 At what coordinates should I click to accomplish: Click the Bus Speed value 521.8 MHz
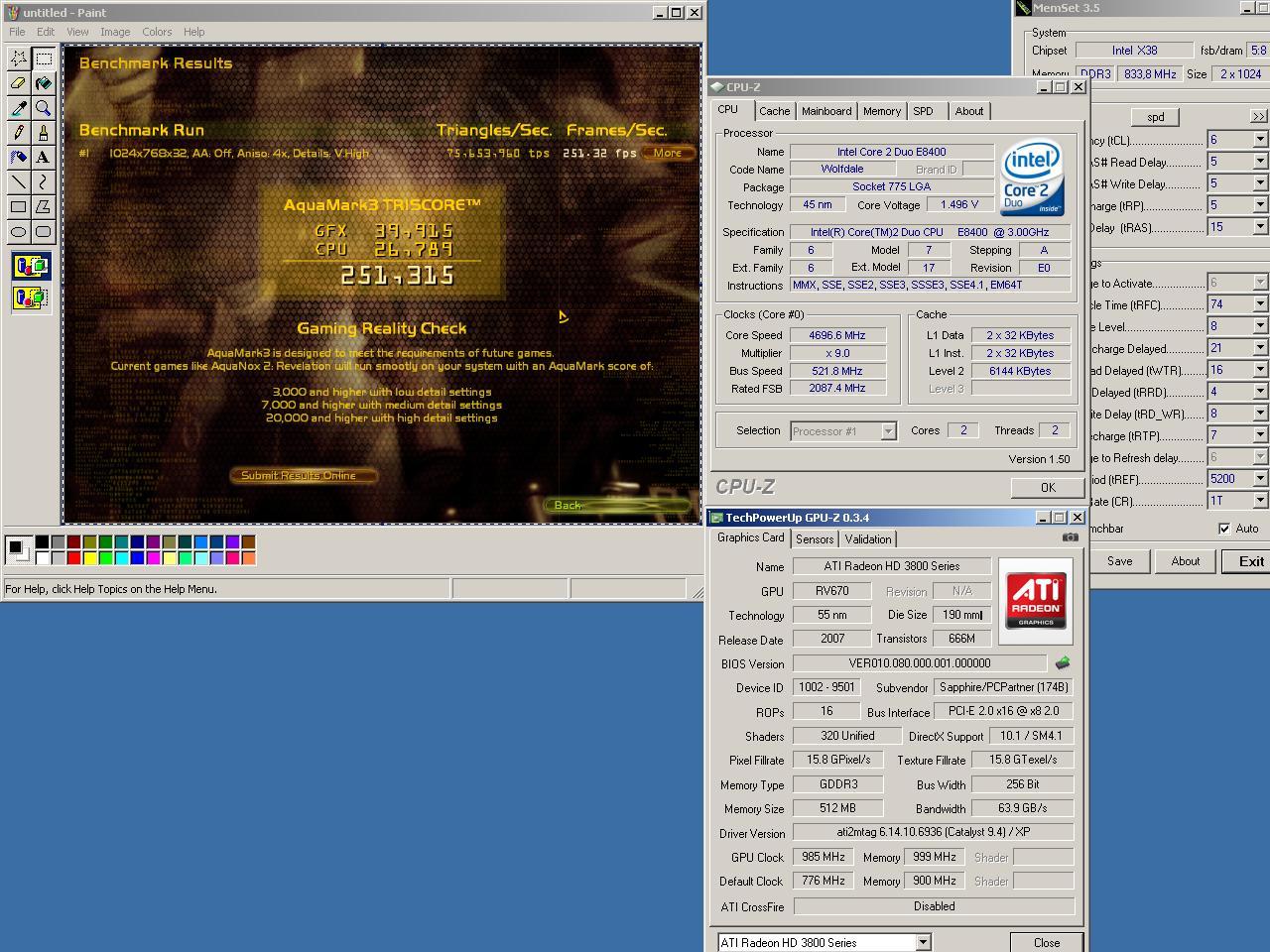pyautogui.click(x=837, y=371)
